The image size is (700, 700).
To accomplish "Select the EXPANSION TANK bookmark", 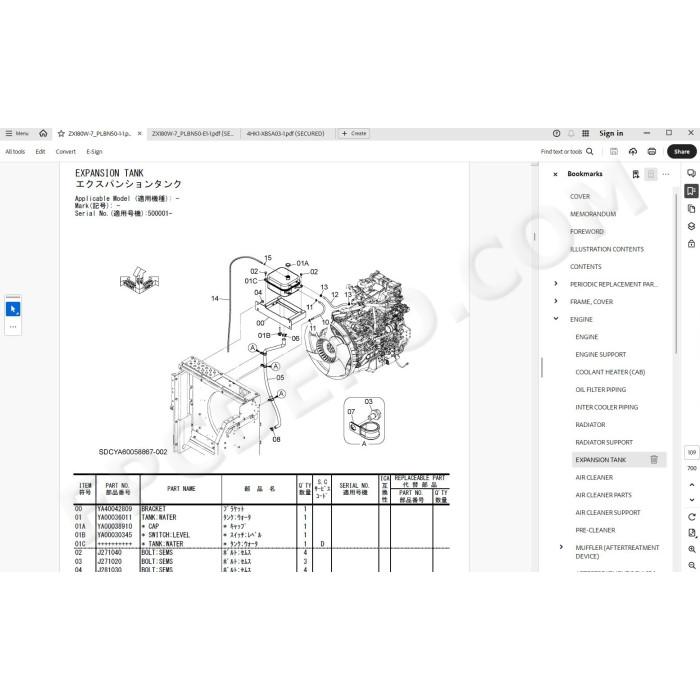I will click(600, 460).
